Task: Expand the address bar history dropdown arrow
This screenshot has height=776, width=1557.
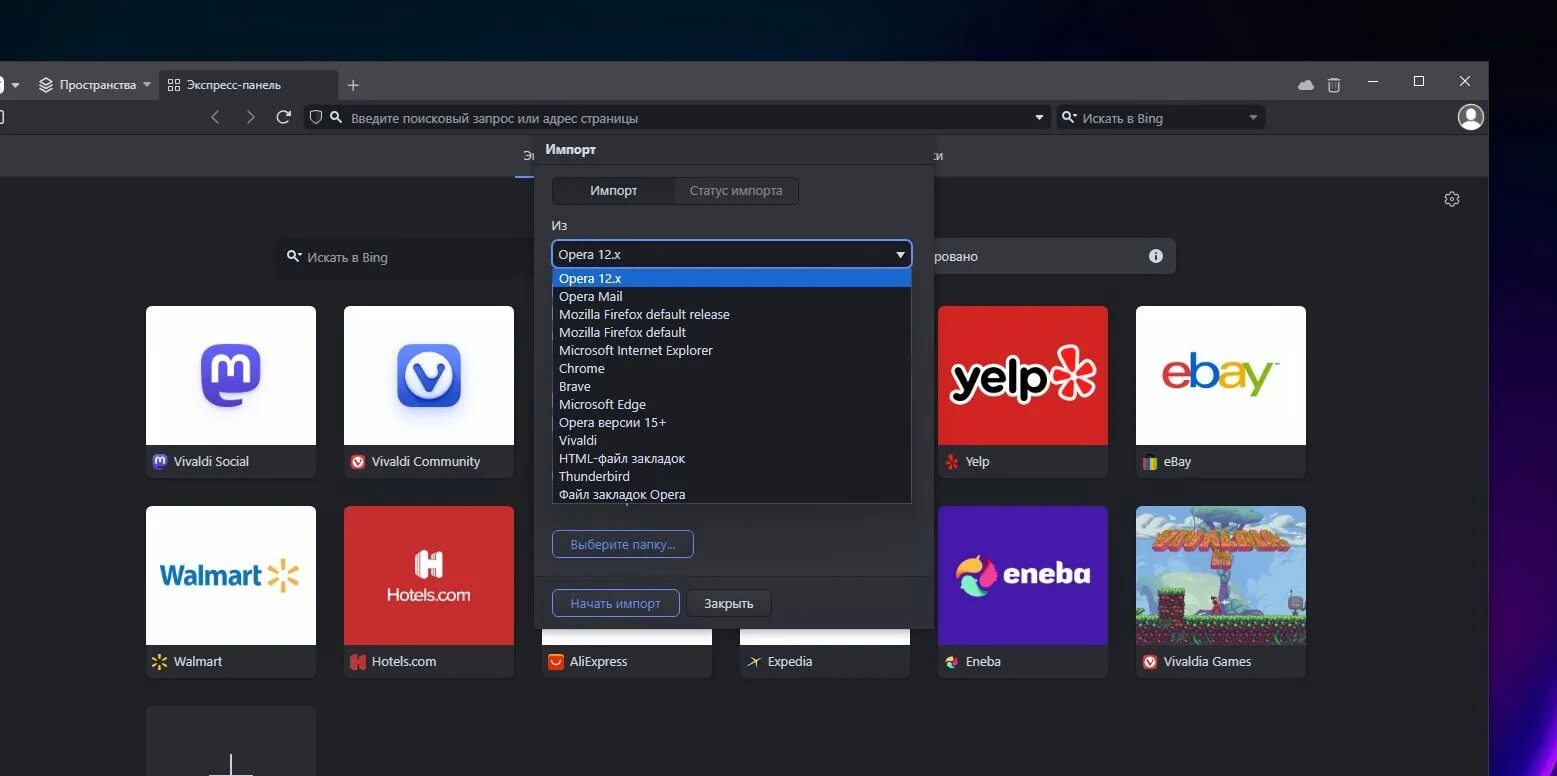Action: click(x=1038, y=118)
